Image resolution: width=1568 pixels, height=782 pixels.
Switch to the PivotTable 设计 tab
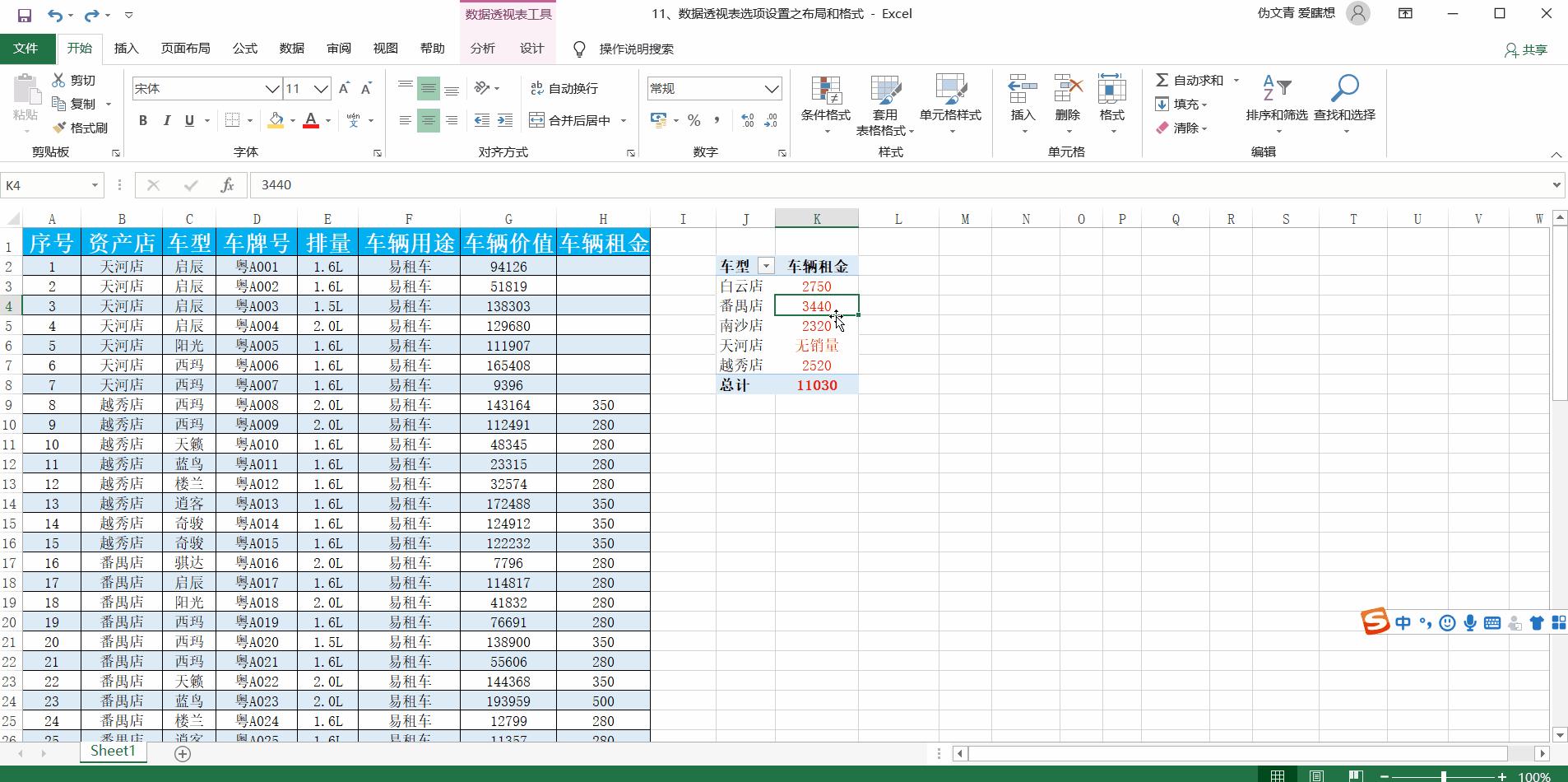tap(531, 49)
